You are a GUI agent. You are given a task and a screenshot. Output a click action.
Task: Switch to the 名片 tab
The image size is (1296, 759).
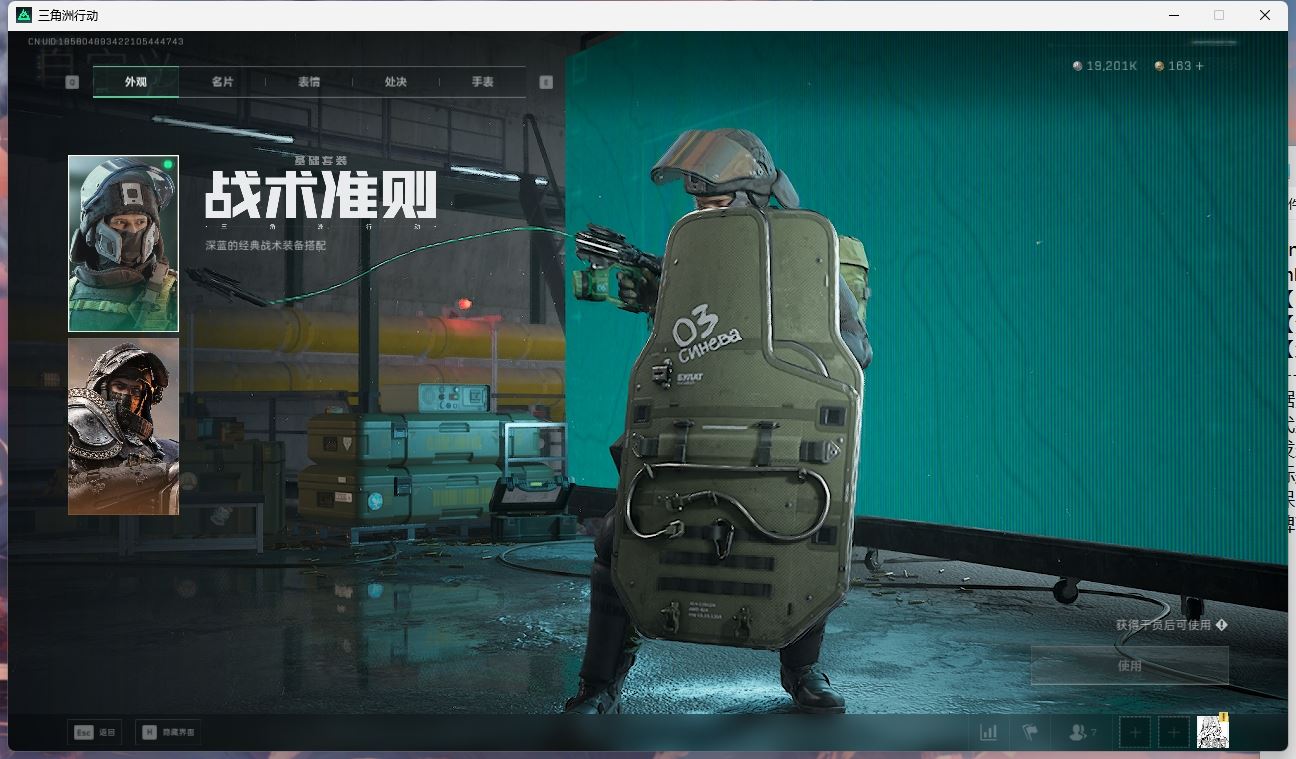coord(222,81)
